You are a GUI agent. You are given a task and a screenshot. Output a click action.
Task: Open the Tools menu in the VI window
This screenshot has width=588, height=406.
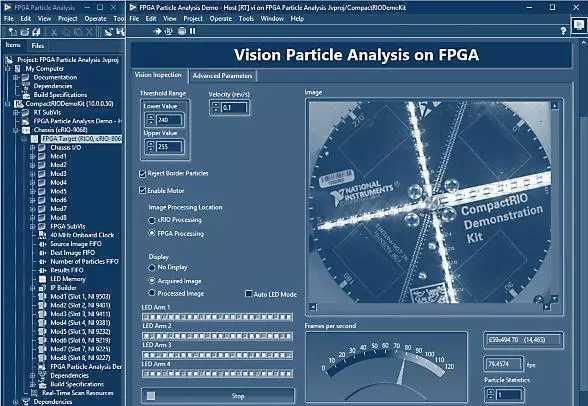pyautogui.click(x=246, y=19)
